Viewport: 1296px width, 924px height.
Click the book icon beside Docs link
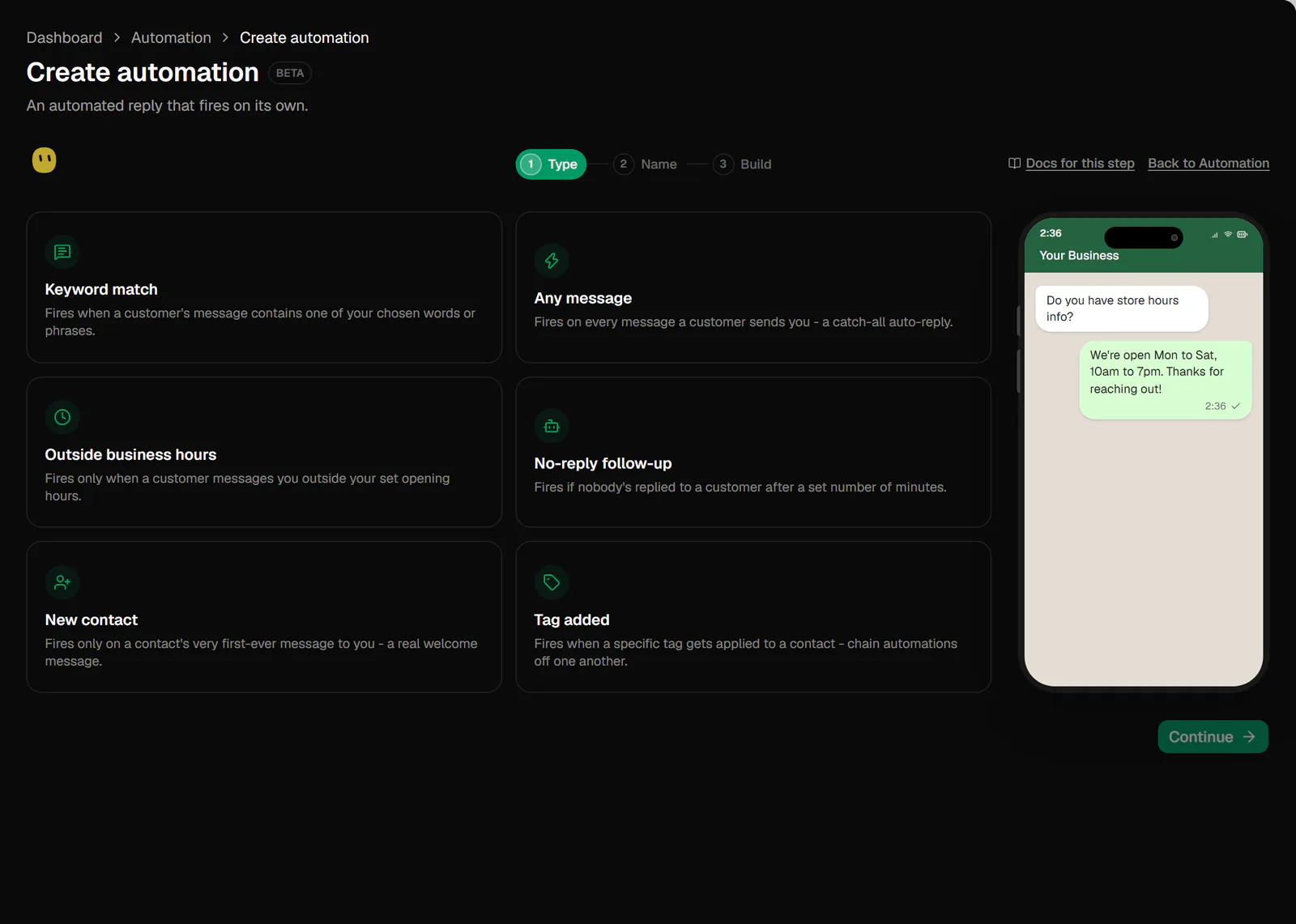(x=1014, y=164)
